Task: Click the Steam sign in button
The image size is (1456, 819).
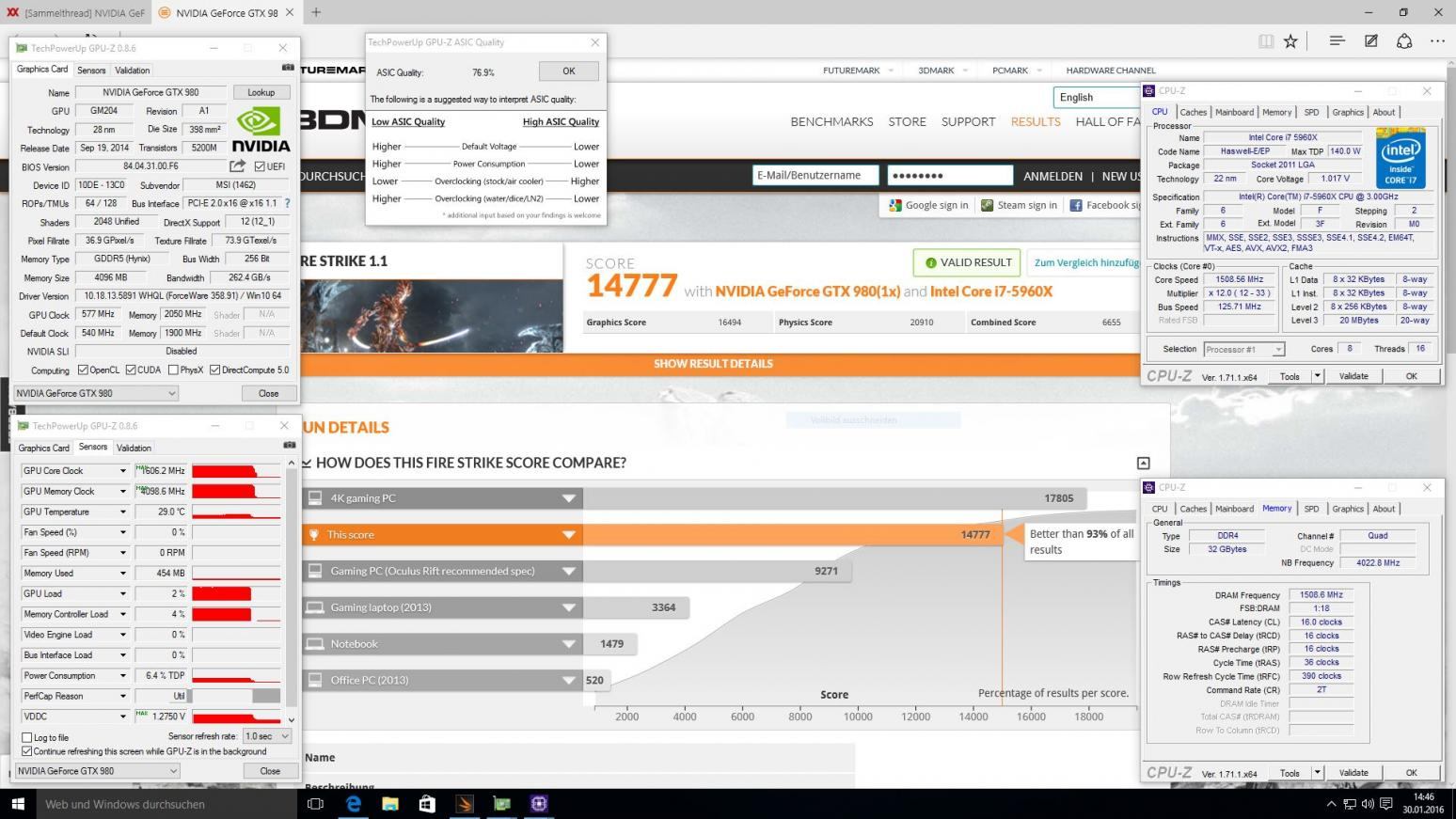Action: tap(1019, 205)
